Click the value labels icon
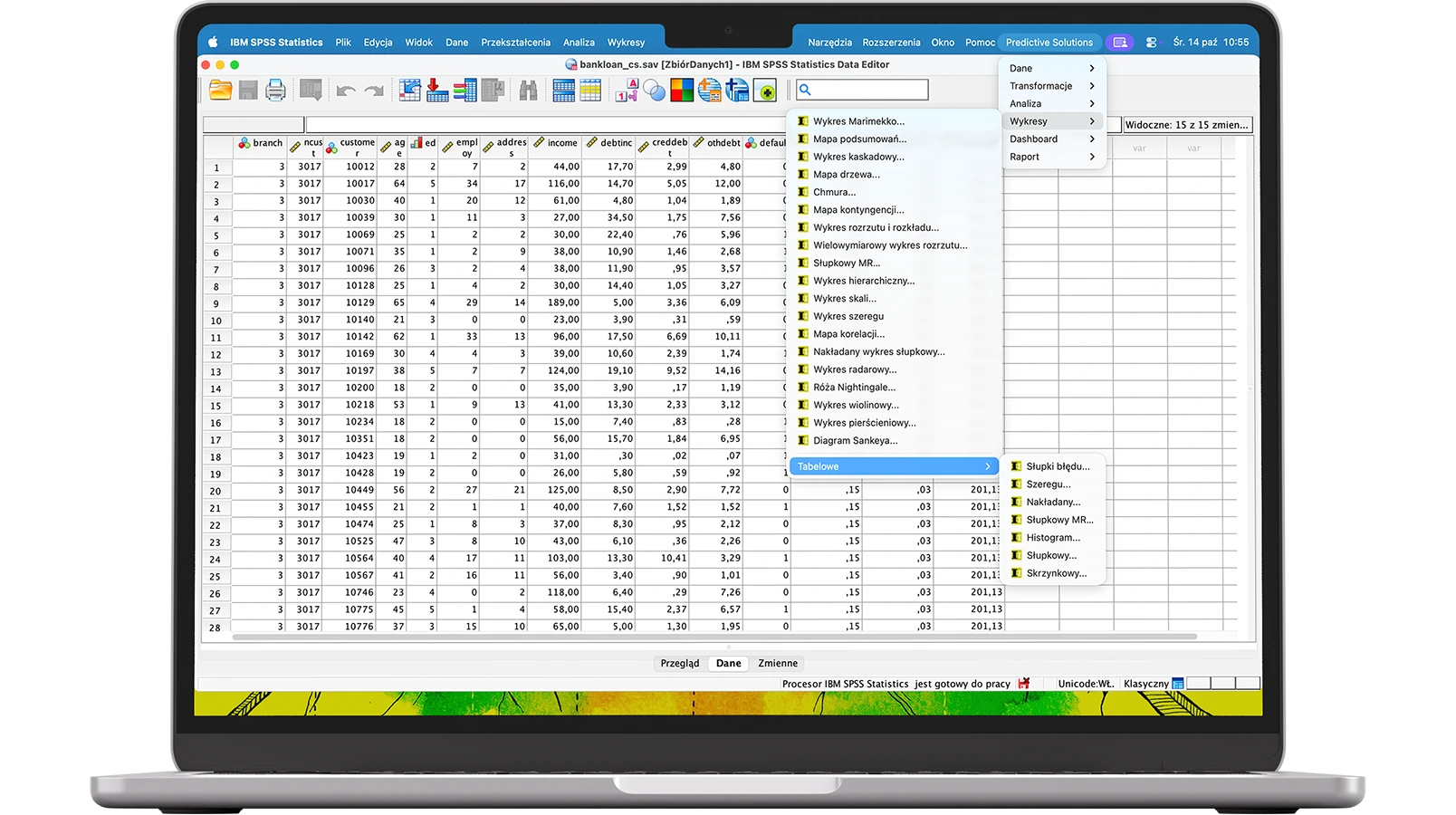Viewport: 1456px width, 815px height. 627,90
